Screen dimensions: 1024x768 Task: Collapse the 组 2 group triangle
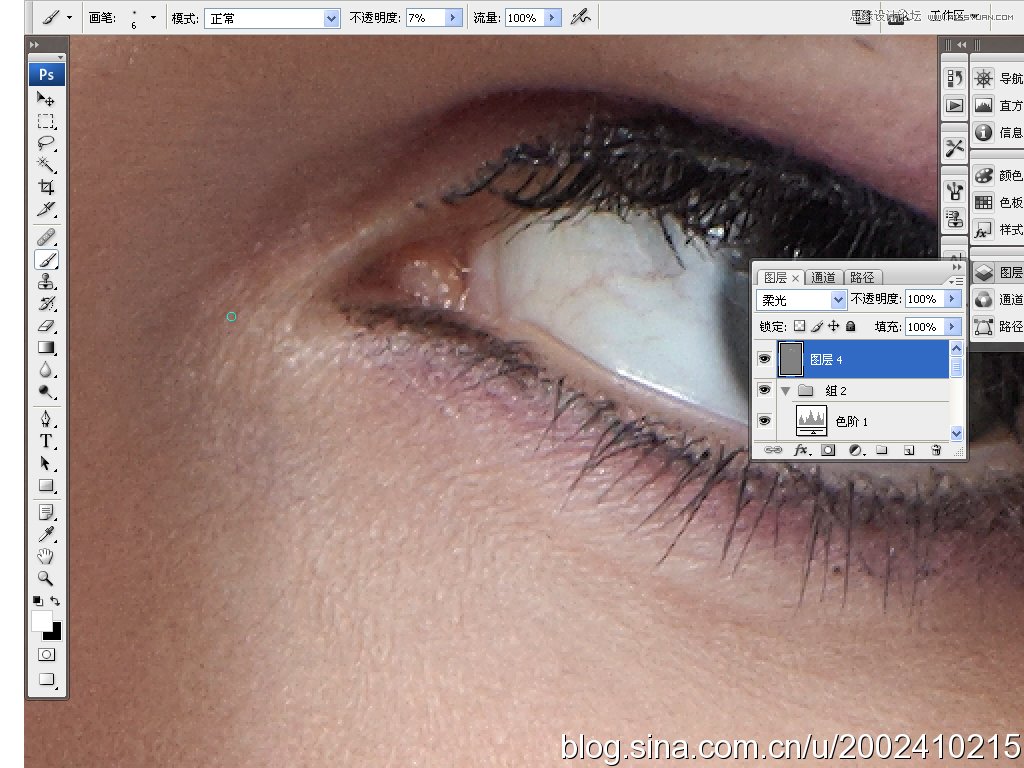pos(786,391)
